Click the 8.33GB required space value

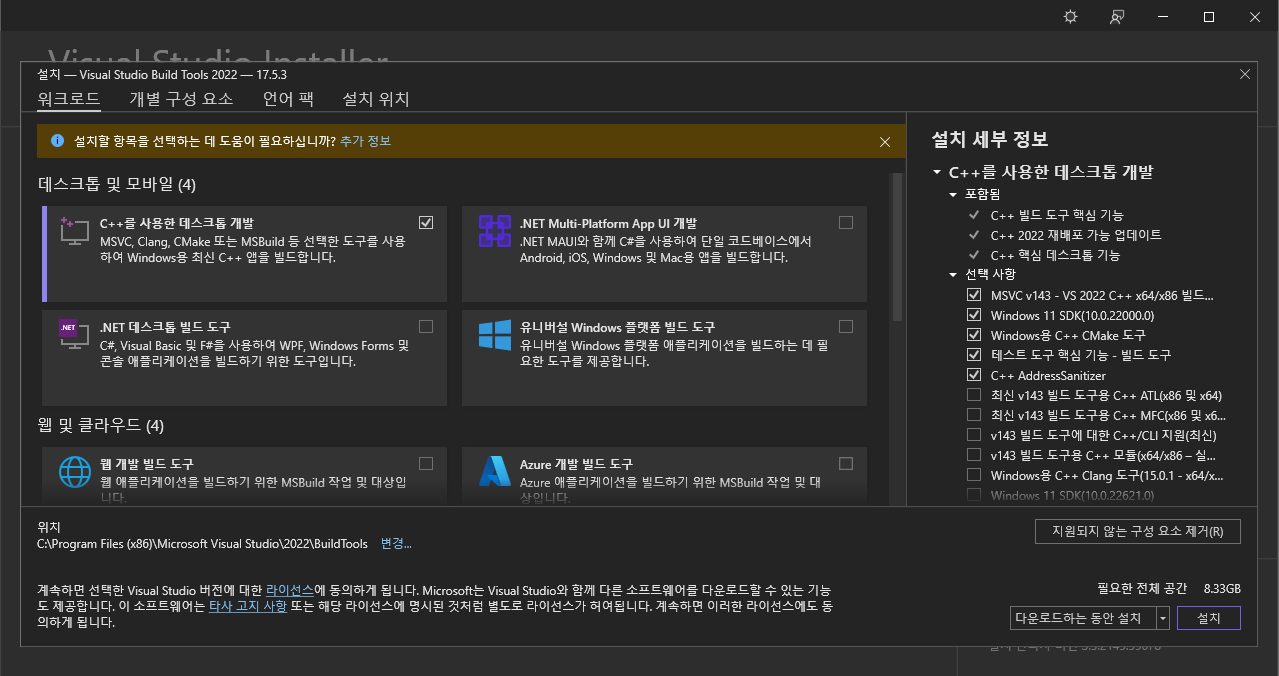pos(1222,588)
